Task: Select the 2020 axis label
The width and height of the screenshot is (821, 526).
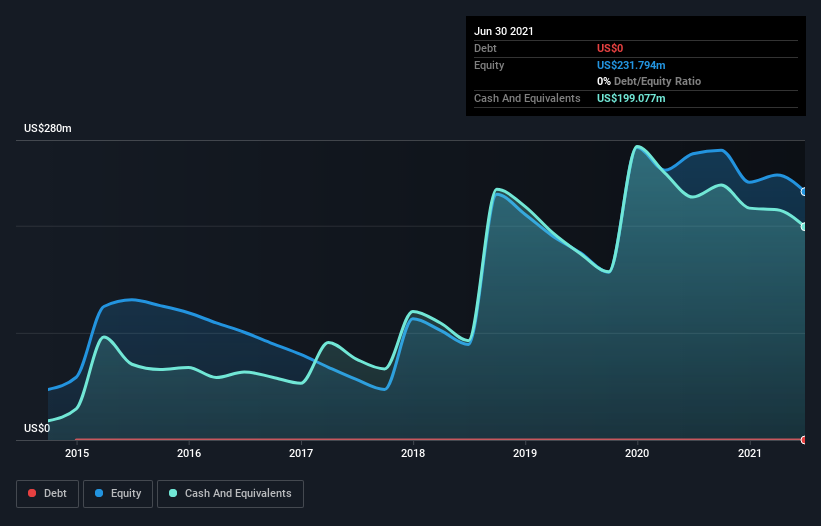Action: pyautogui.click(x=637, y=453)
